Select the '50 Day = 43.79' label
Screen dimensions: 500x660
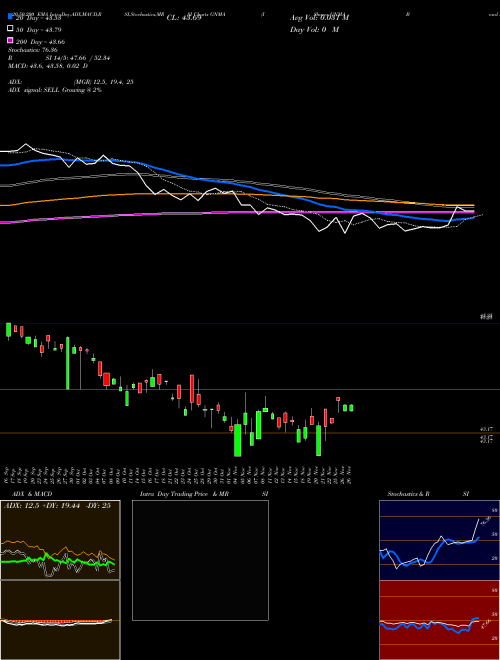coord(39,30)
